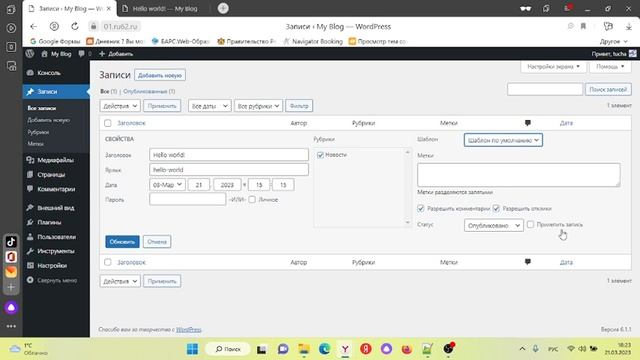Screen dimensions: 640x360
Task: Launch Microsoft Edge from the taskbar
Action: pos(324,349)
